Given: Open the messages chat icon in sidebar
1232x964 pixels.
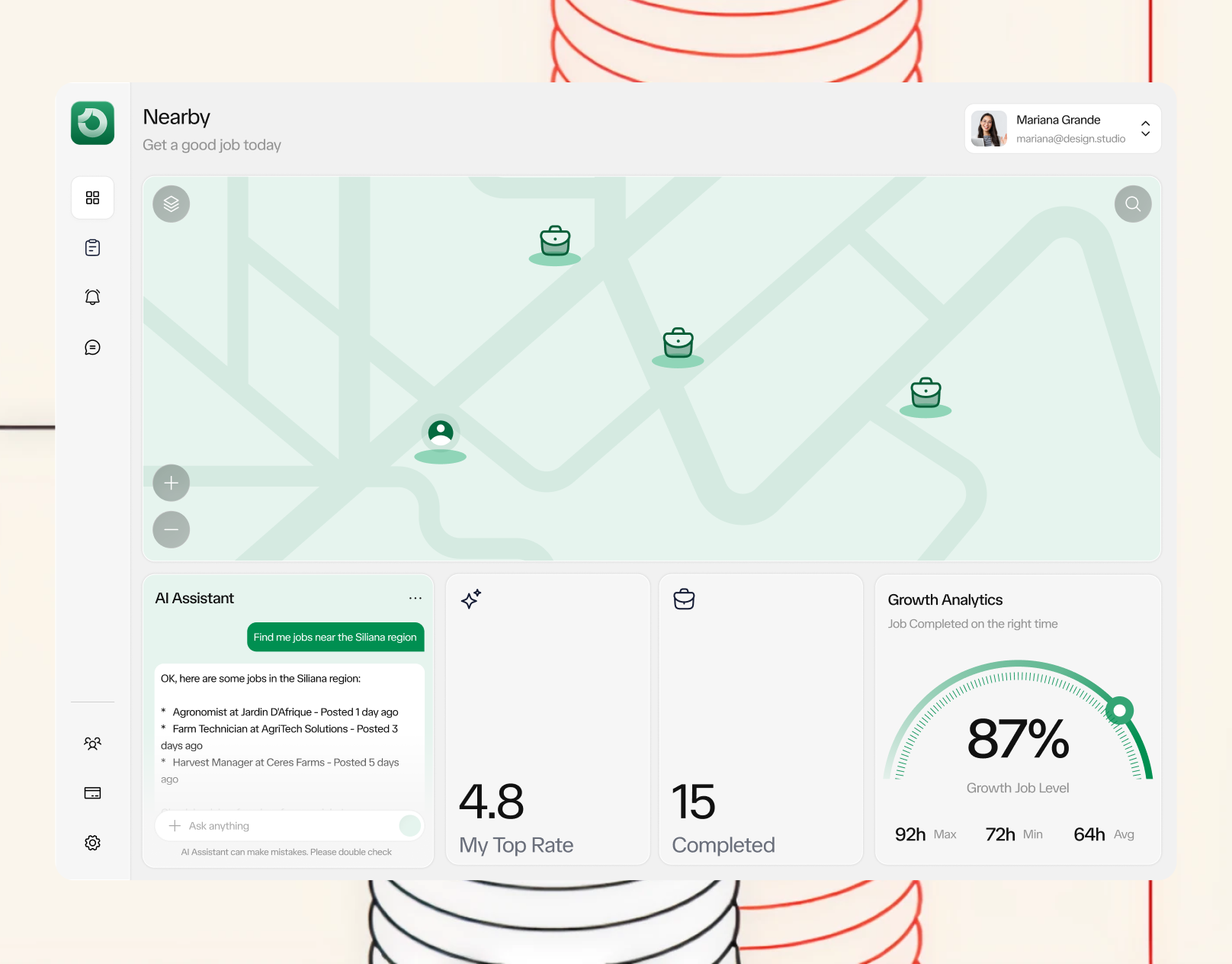Looking at the screenshot, I should click(92, 347).
